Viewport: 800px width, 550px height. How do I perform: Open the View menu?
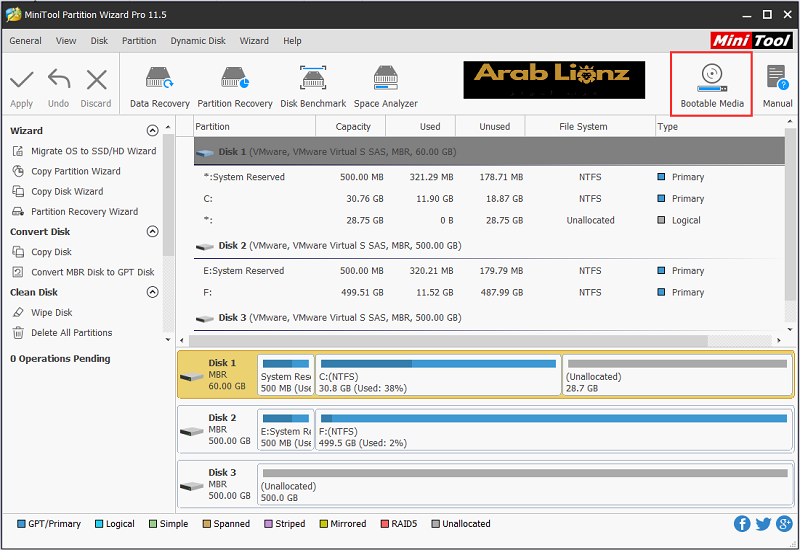coord(66,41)
